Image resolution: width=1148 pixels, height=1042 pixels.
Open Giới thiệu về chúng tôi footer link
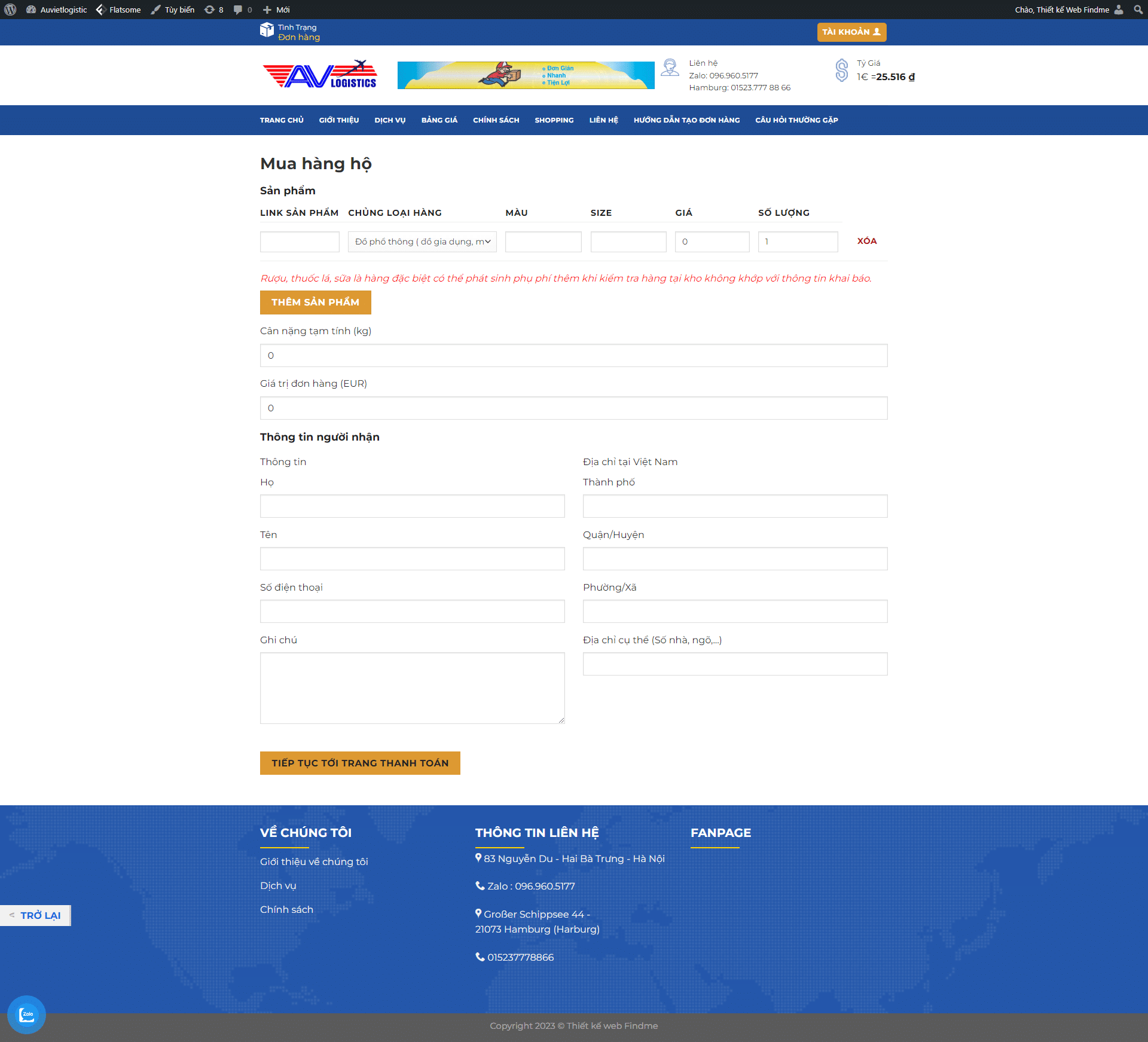point(314,861)
